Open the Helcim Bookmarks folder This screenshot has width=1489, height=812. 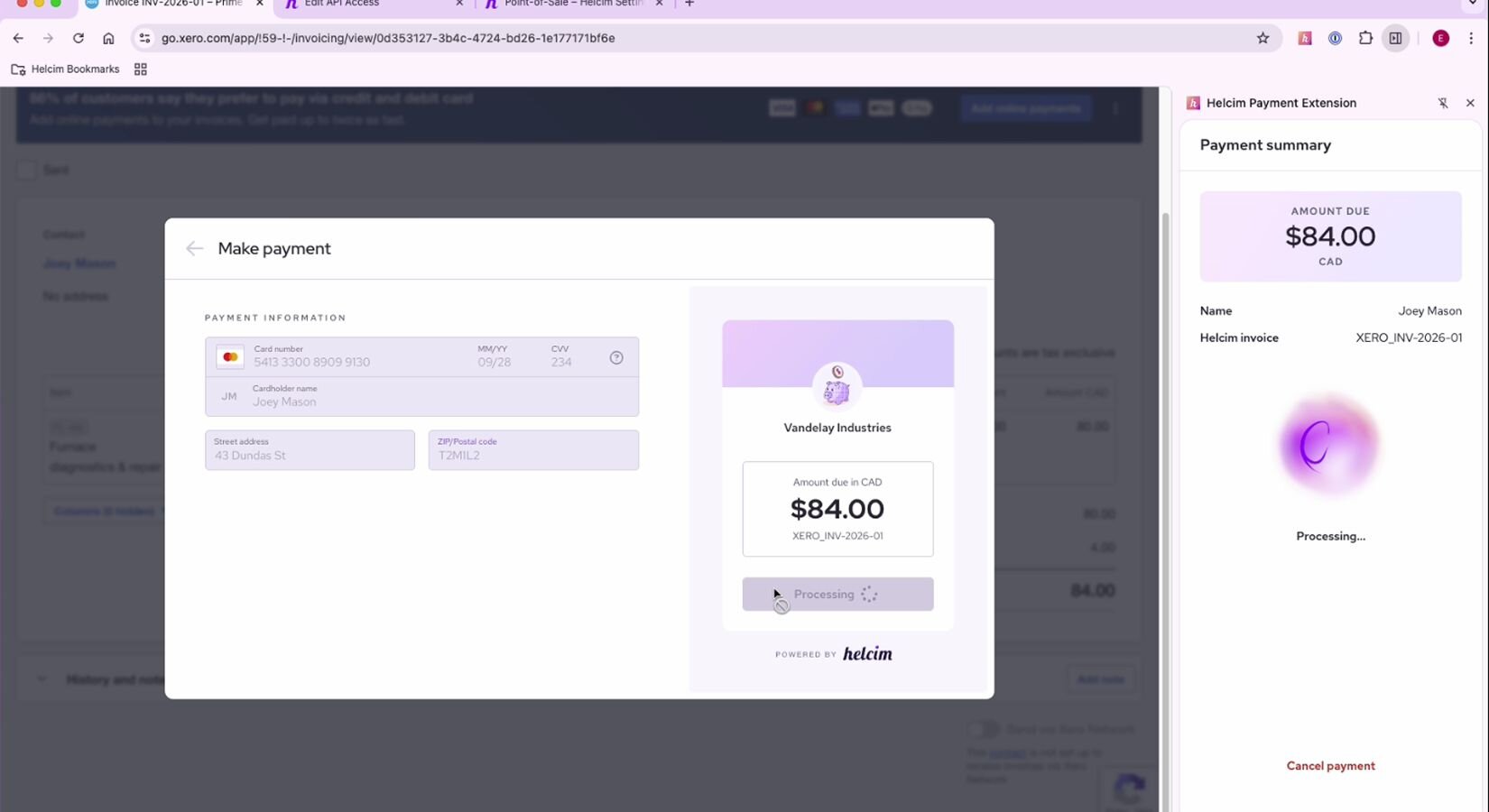tap(65, 69)
